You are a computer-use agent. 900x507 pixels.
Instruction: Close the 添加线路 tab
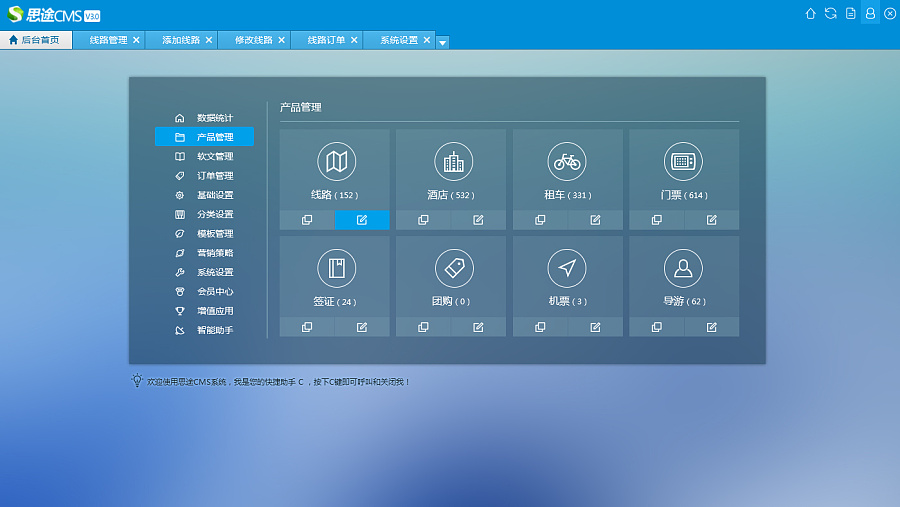click(x=209, y=40)
